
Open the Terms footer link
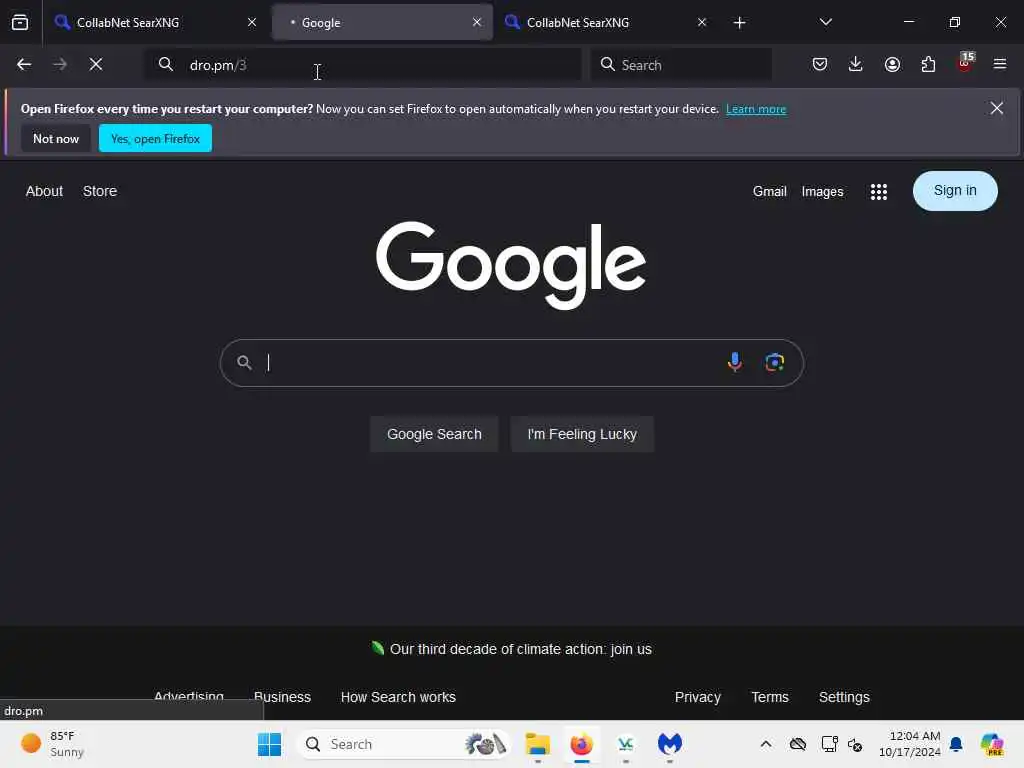[x=770, y=697]
